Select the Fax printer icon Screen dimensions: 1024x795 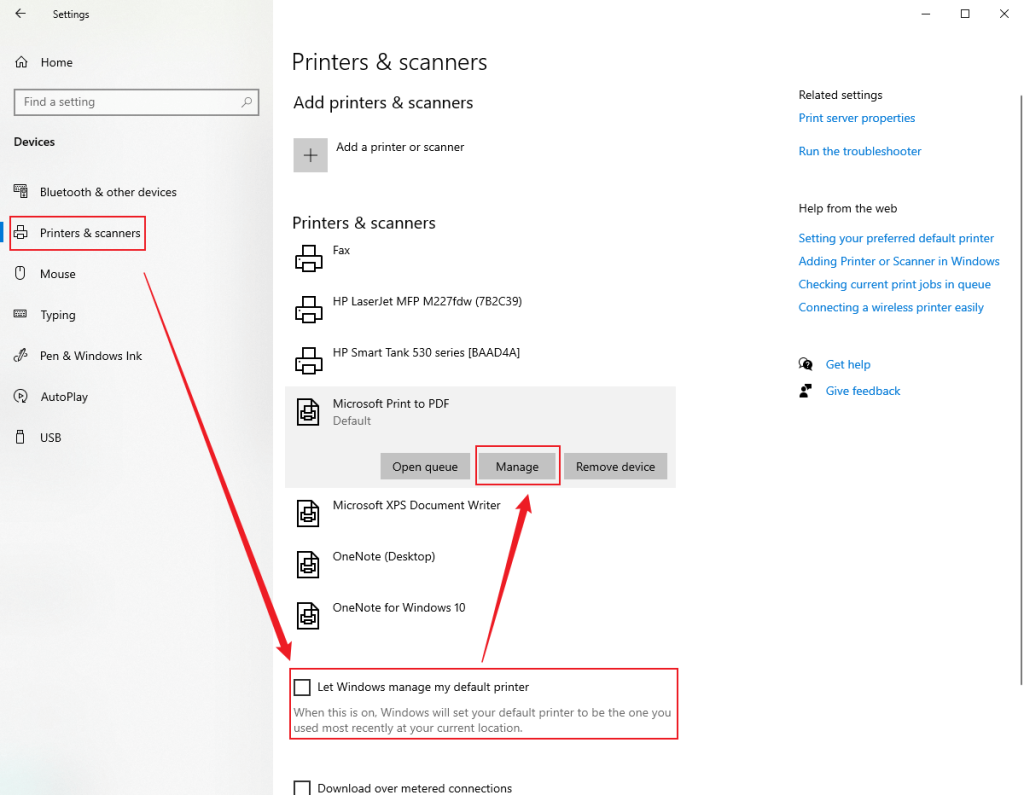pyautogui.click(x=309, y=256)
